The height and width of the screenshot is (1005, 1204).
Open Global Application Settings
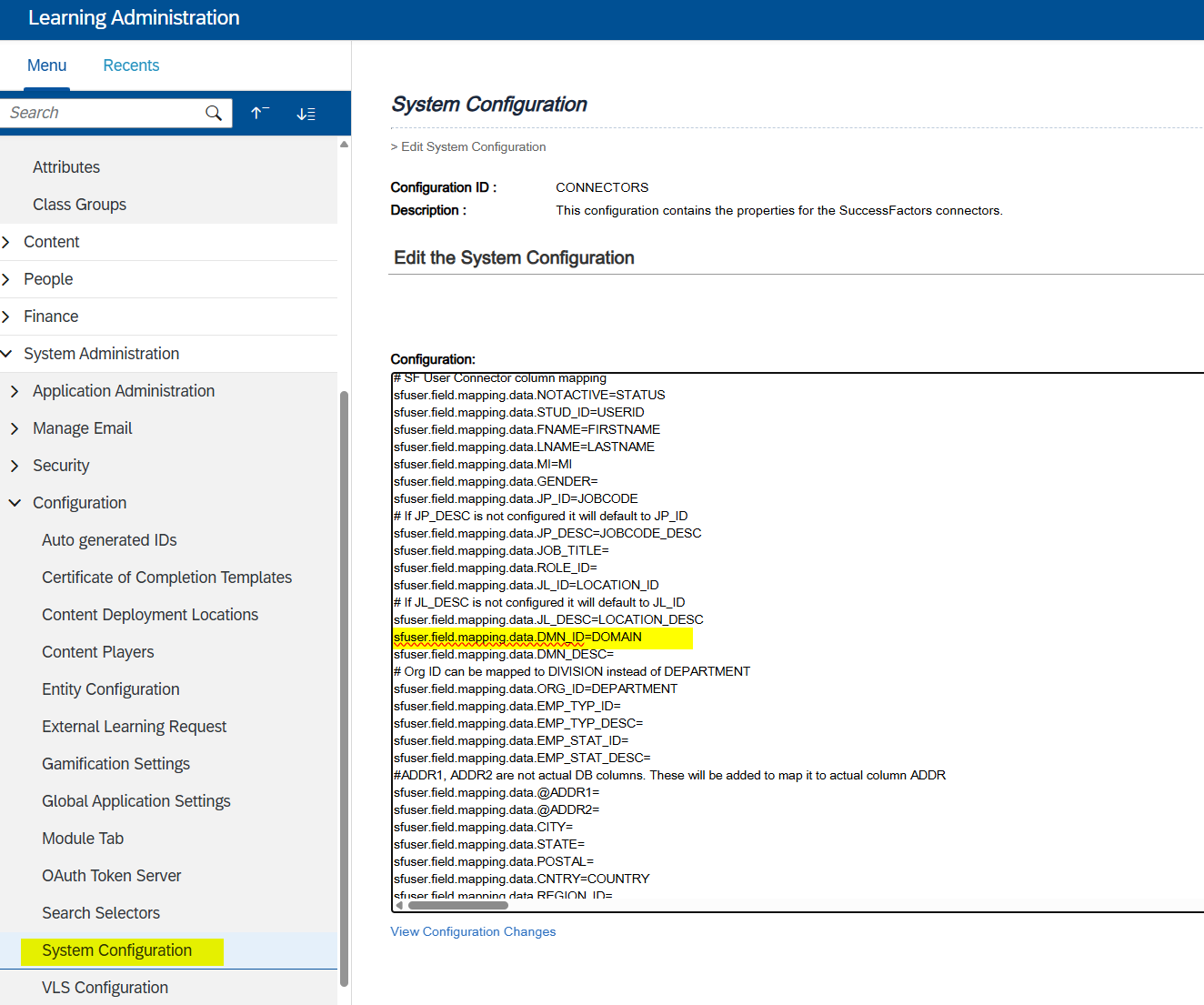pyautogui.click(x=136, y=801)
